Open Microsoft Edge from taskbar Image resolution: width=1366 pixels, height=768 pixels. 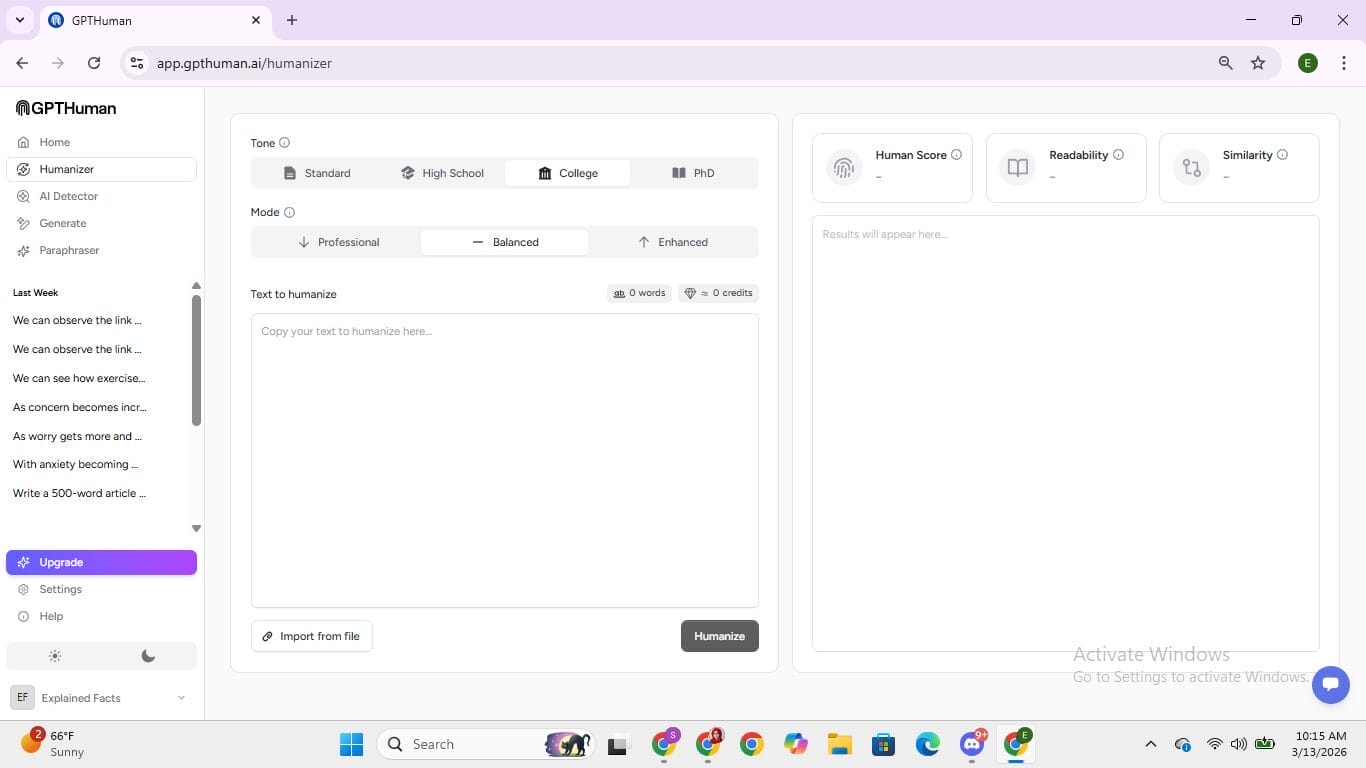(927, 744)
